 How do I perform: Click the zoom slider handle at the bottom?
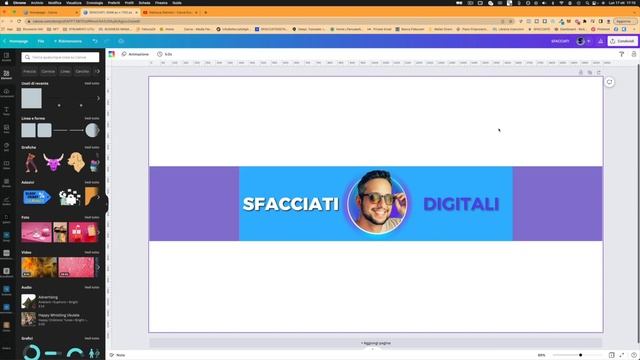[580, 355]
